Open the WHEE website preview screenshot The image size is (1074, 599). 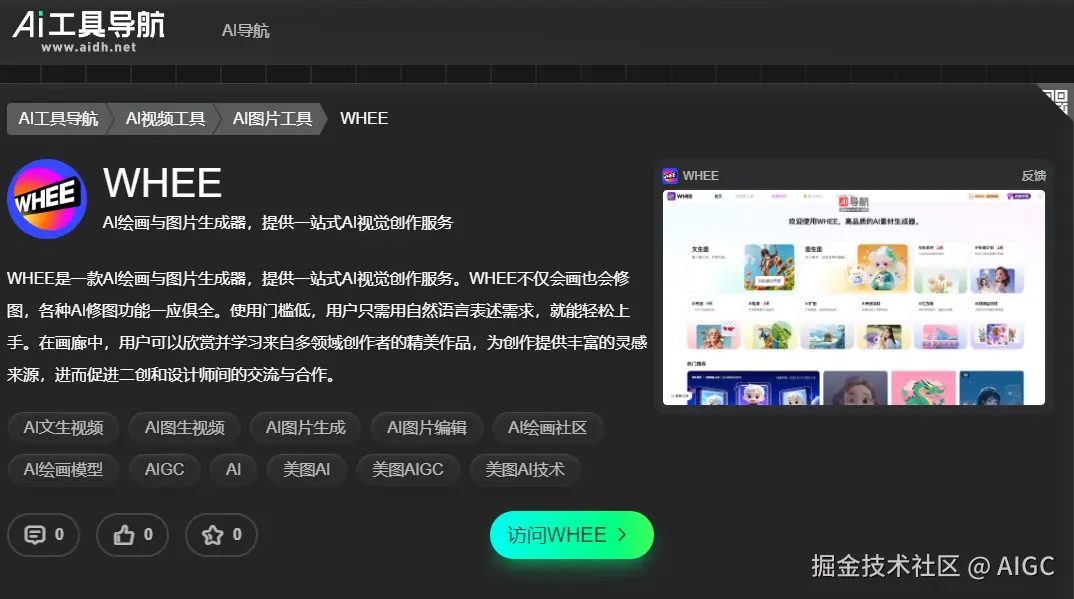(x=853, y=298)
